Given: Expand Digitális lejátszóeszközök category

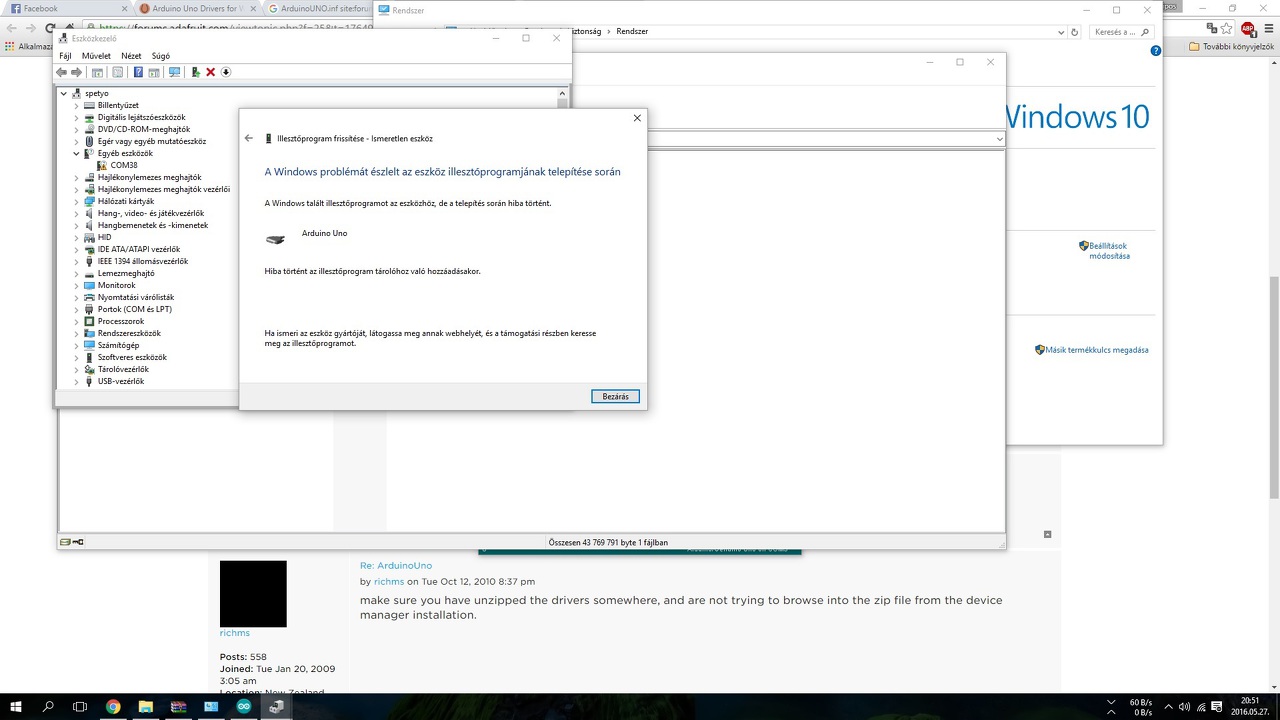Looking at the screenshot, I should [x=76, y=117].
